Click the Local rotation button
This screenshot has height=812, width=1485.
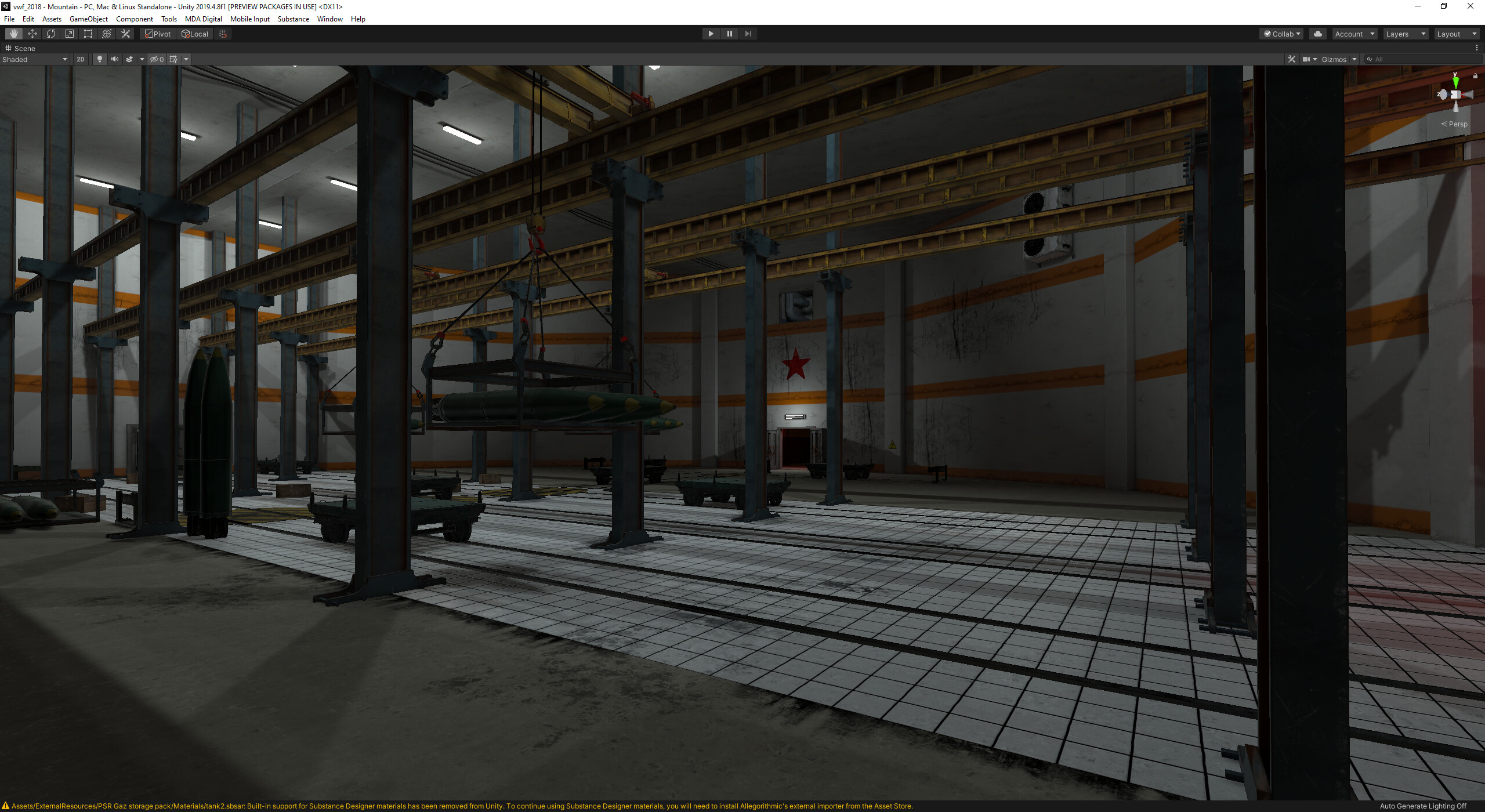pyautogui.click(x=195, y=34)
